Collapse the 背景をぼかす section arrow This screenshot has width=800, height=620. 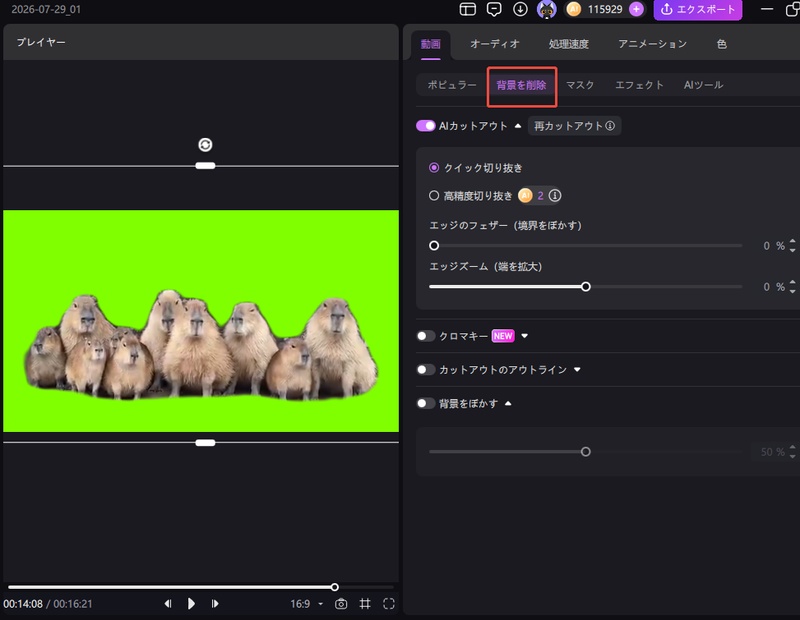click(508, 403)
